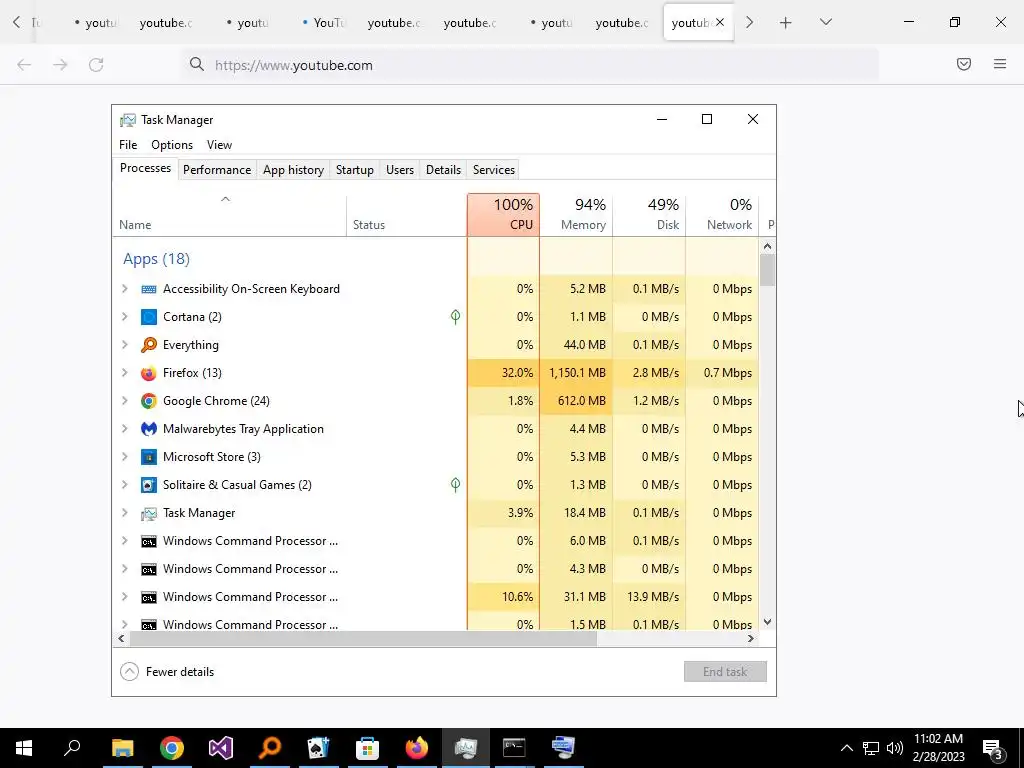Image resolution: width=1024 pixels, height=768 pixels.
Task: Open Firefox hamburger application menu
Action: pyautogui.click(x=1000, y=64)
